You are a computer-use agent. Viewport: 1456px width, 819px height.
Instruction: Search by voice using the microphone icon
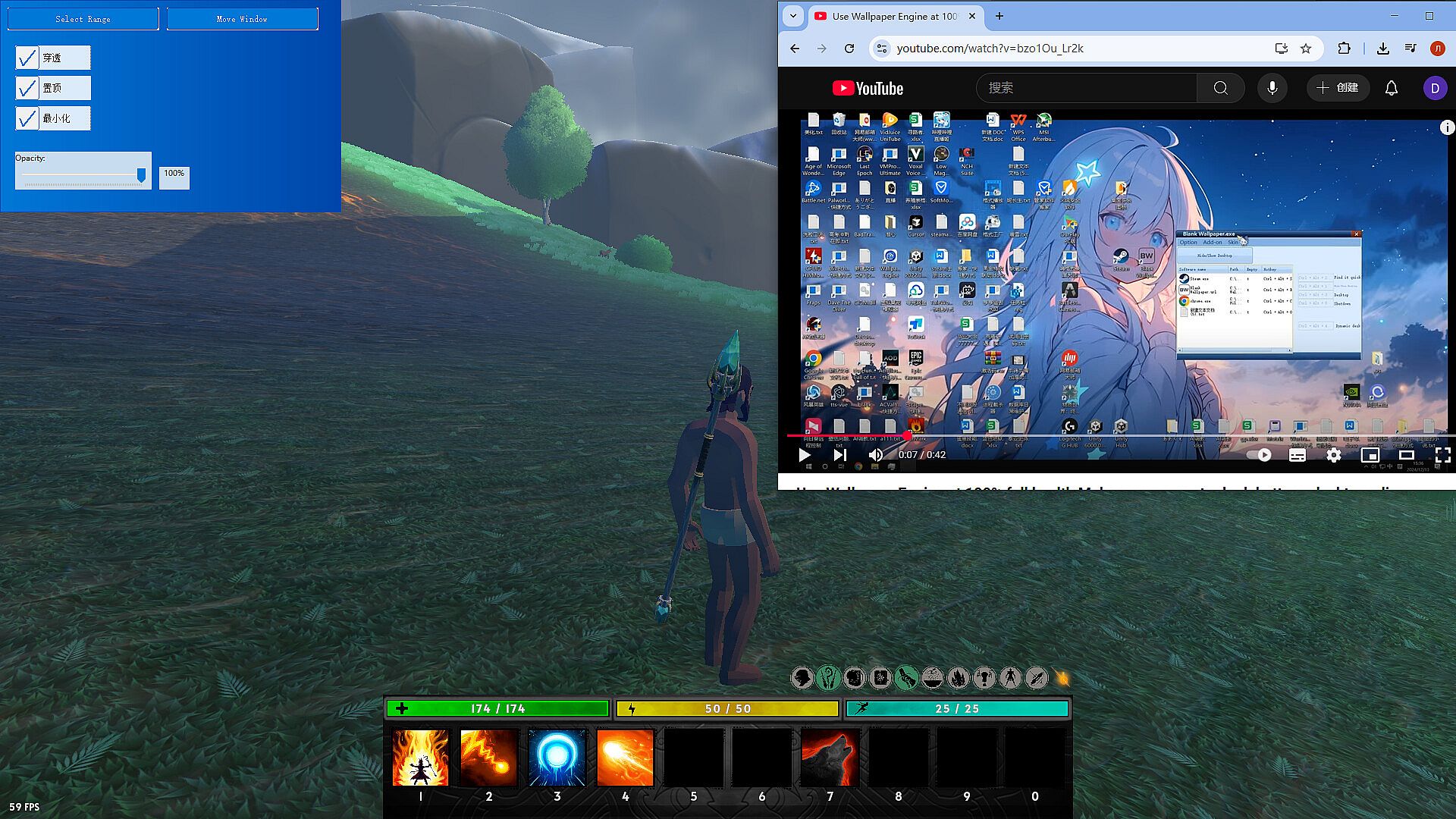1272,88
